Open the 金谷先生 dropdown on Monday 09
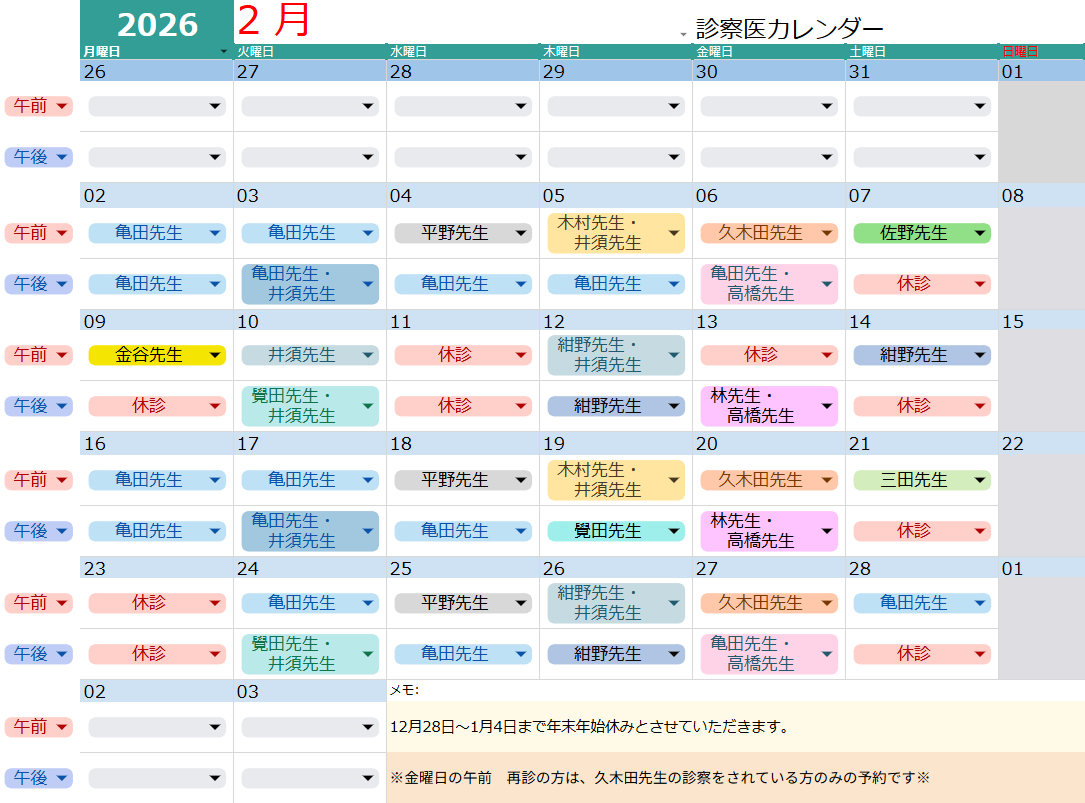Screen dimensions: 1085x803 (x=214, y=355)
